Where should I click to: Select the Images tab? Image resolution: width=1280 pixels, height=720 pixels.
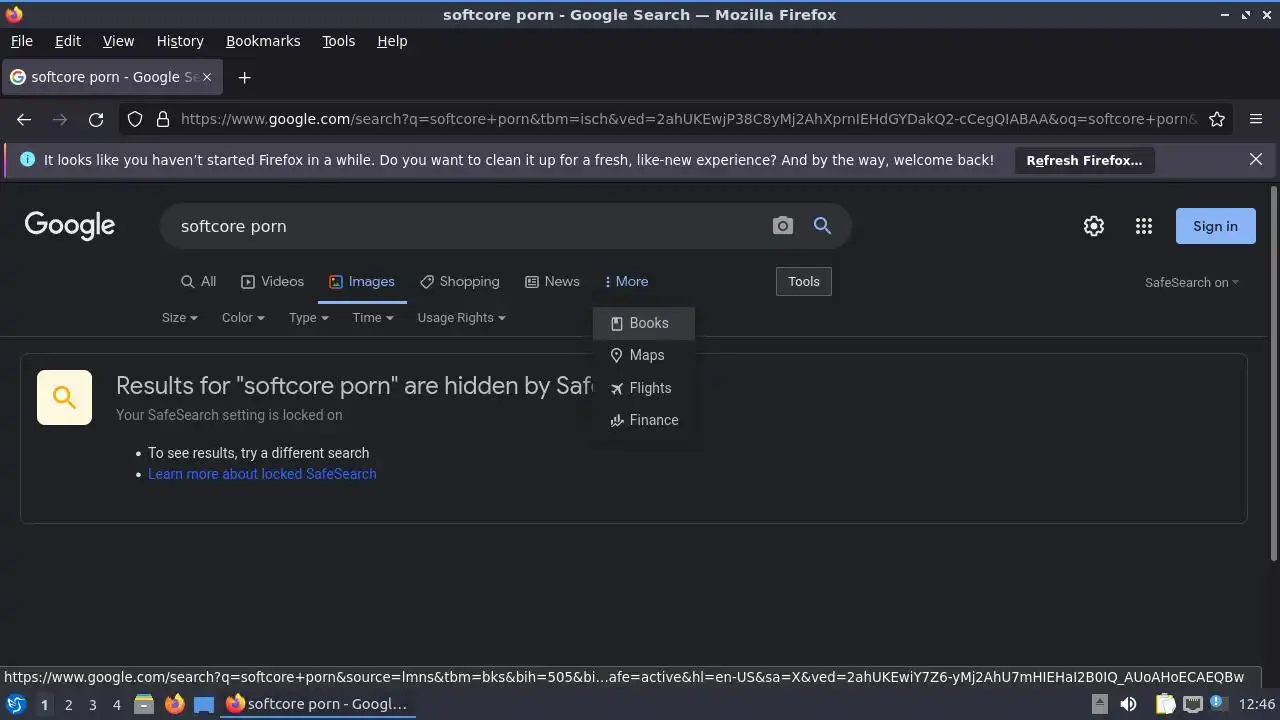click(x=362, y=281)
